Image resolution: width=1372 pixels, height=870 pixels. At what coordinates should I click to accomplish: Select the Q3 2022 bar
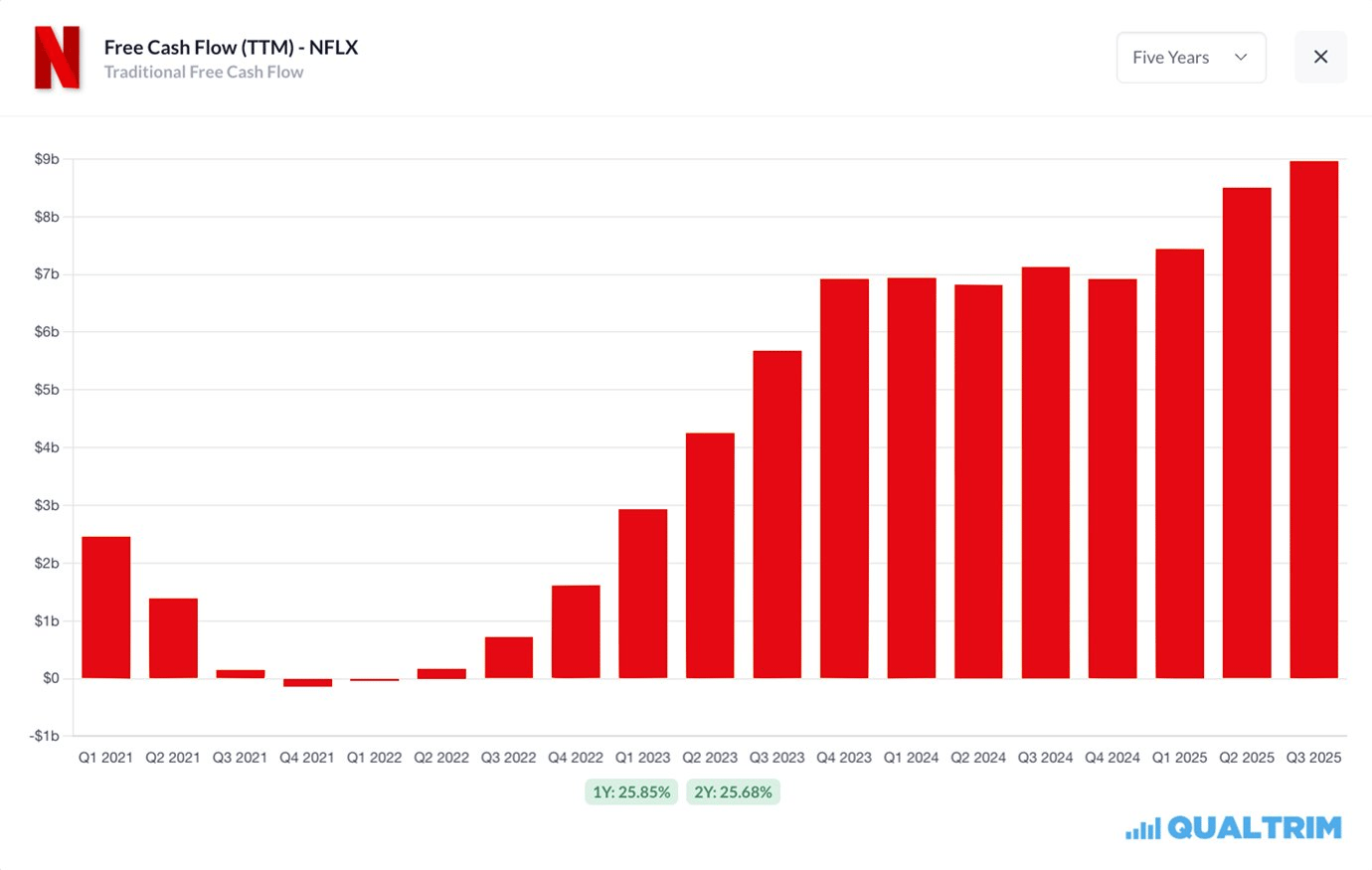pos(509,657)
